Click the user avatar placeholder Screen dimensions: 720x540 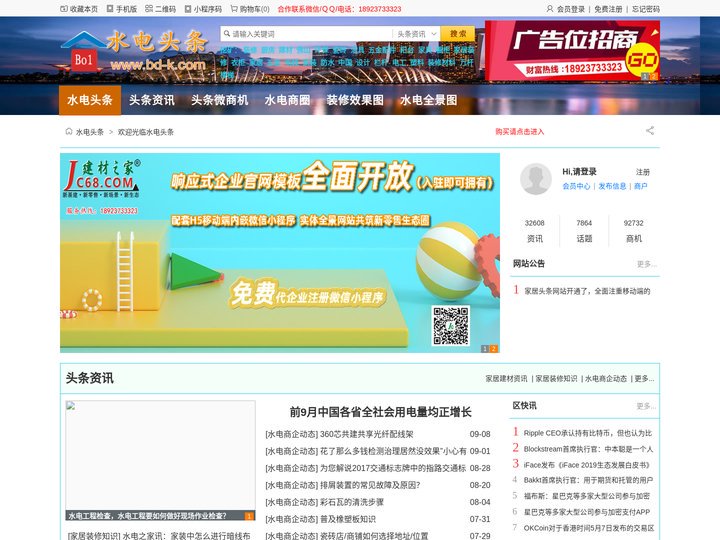click(535, 179)
